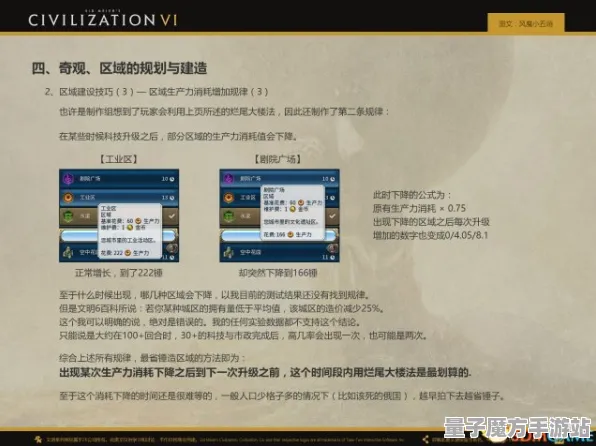596x446 pixels.
Task: Click the blue progress bar in the 【剧院广场】 panel
Action: point(279,236)
